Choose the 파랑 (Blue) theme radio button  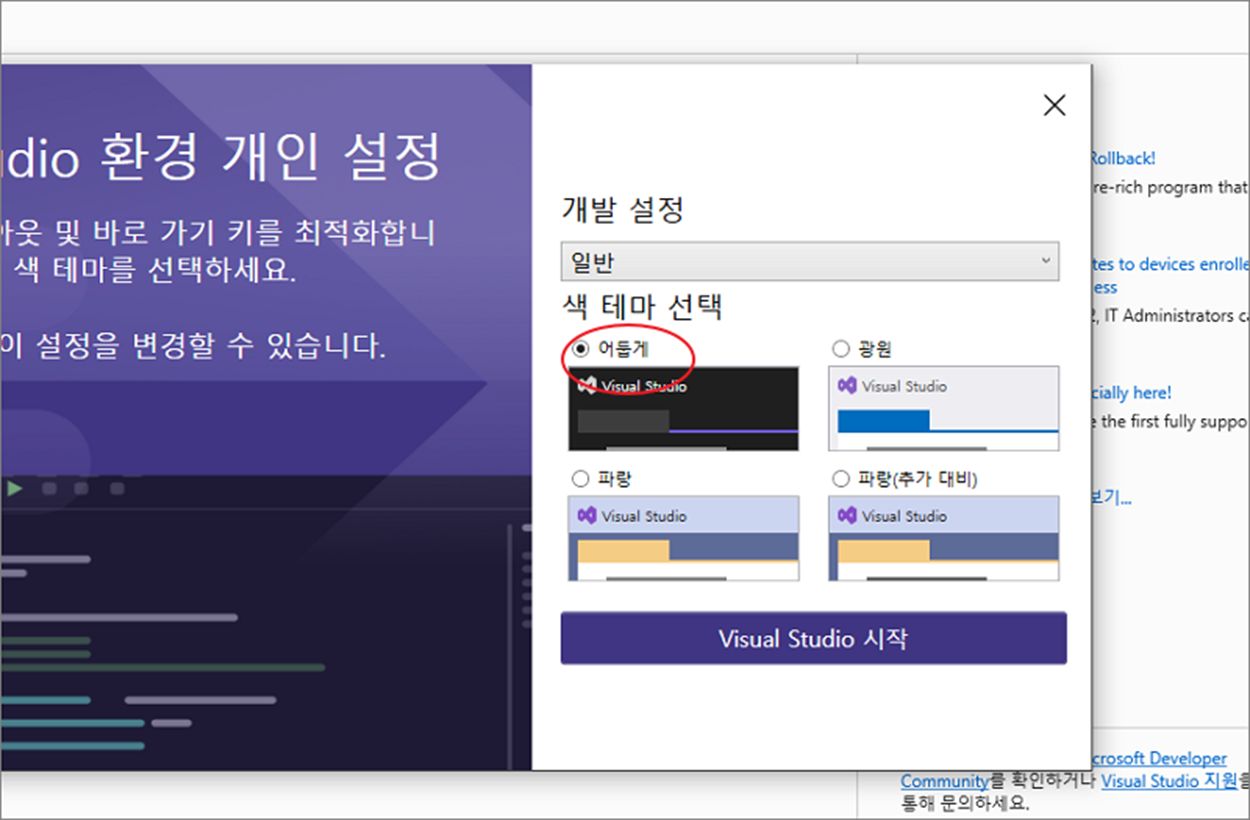tap(581, 479)
